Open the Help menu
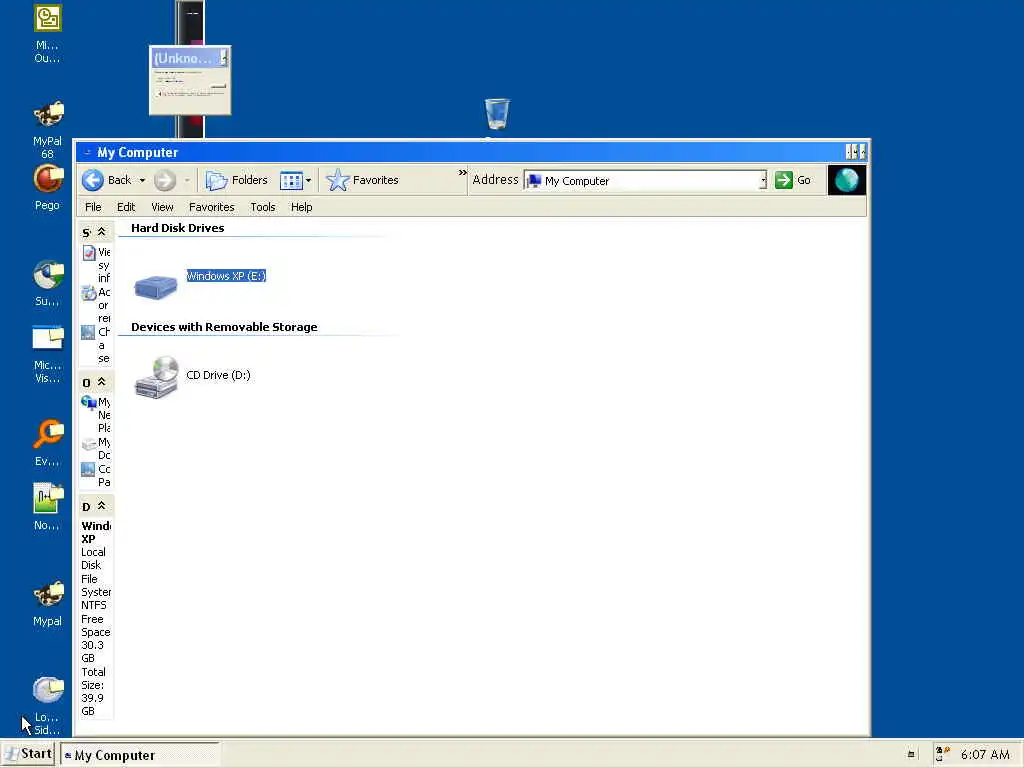Viewport: 1024px width, 768px height. click(x=302, y=207)
